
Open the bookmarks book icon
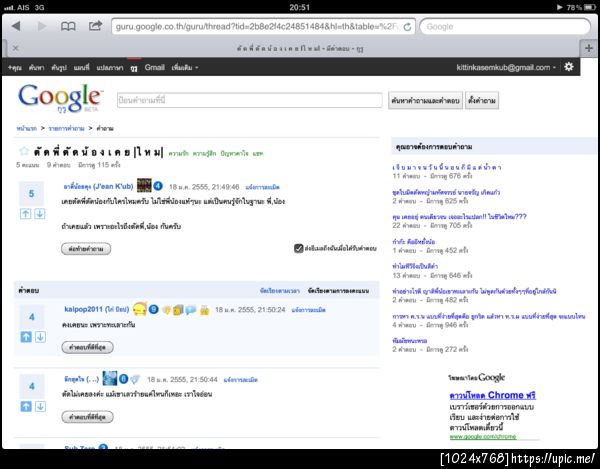(x=68, y=26)
